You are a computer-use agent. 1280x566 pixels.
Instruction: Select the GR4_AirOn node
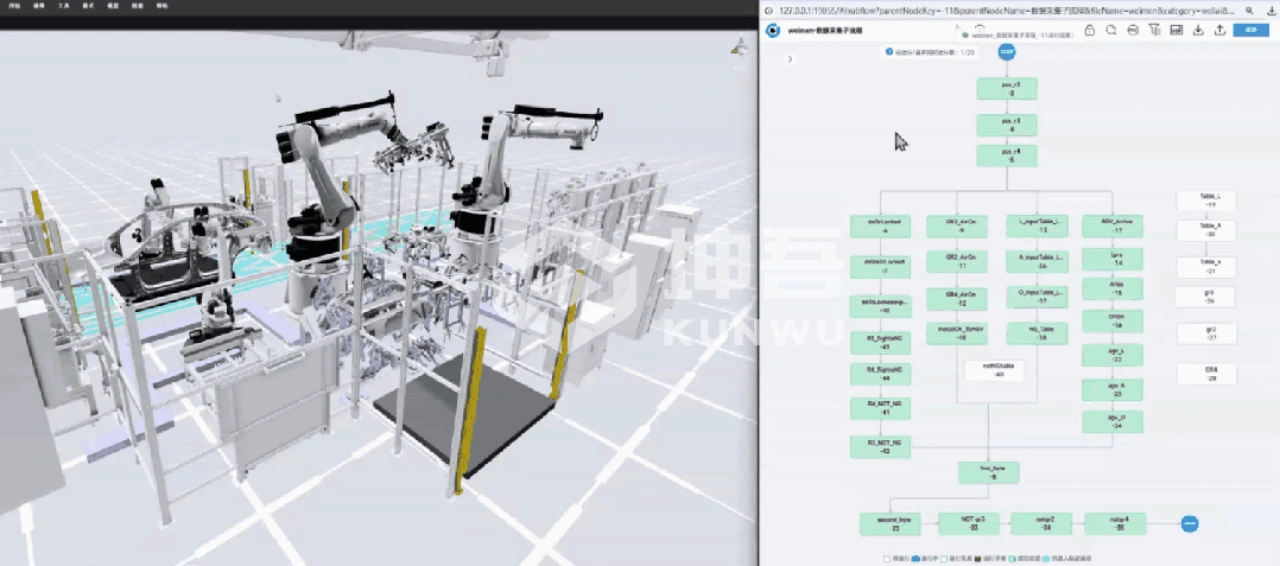click(957, 298)
